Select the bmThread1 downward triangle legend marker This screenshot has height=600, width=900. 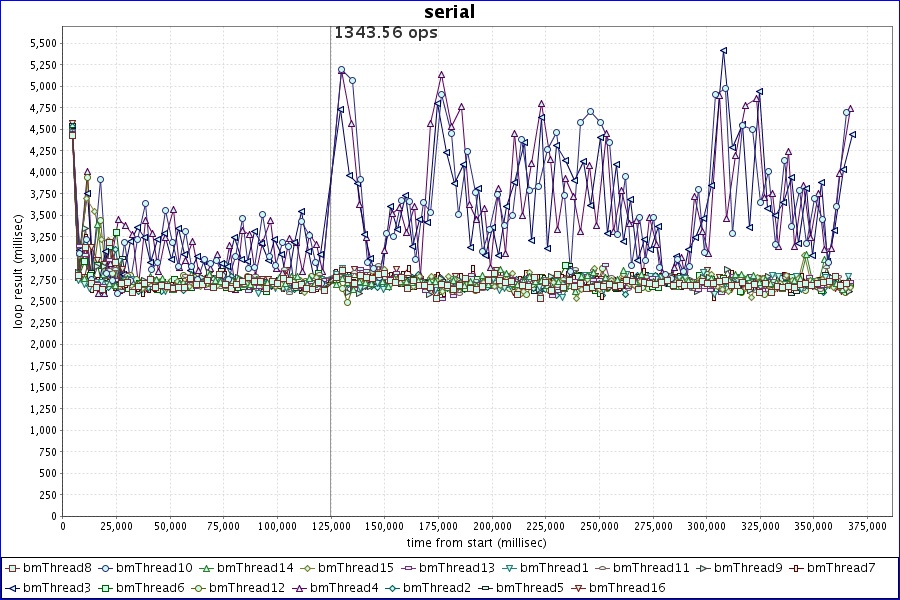(506, 568)
